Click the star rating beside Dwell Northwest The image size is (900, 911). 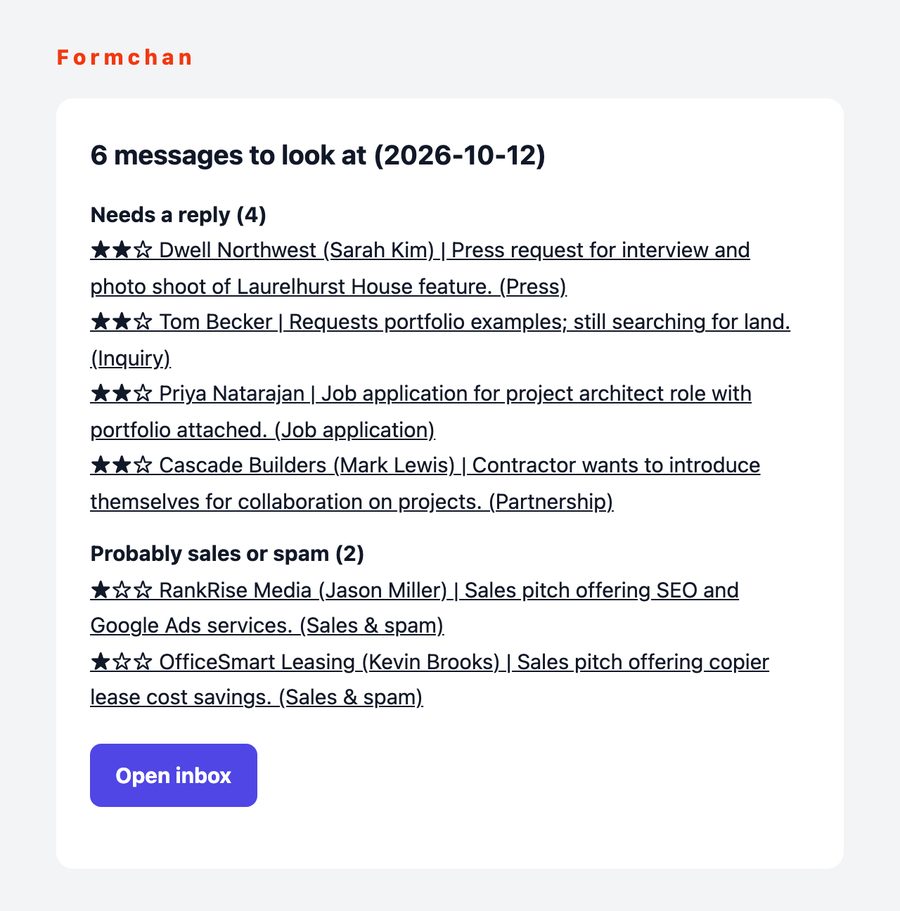(121, 250)
